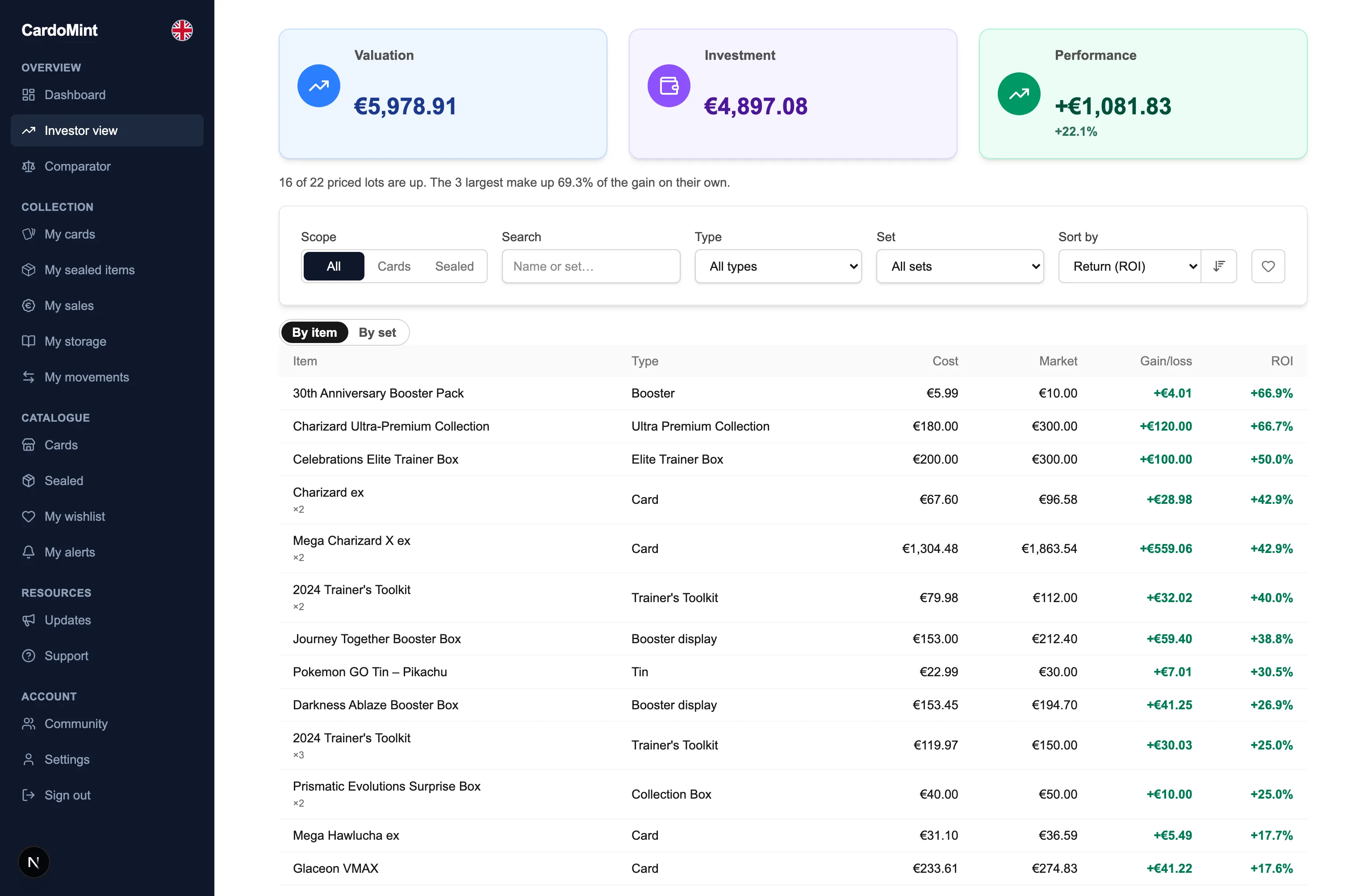This screenshot has height=896, width=1372.
Task: Open My storage page
Action: click(107, 341)
